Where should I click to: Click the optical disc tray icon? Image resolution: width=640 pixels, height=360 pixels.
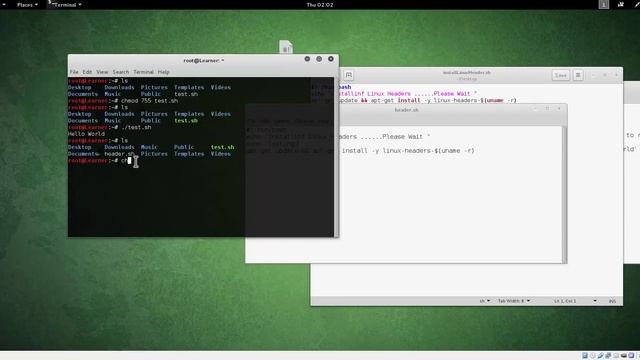coord(593,356)
